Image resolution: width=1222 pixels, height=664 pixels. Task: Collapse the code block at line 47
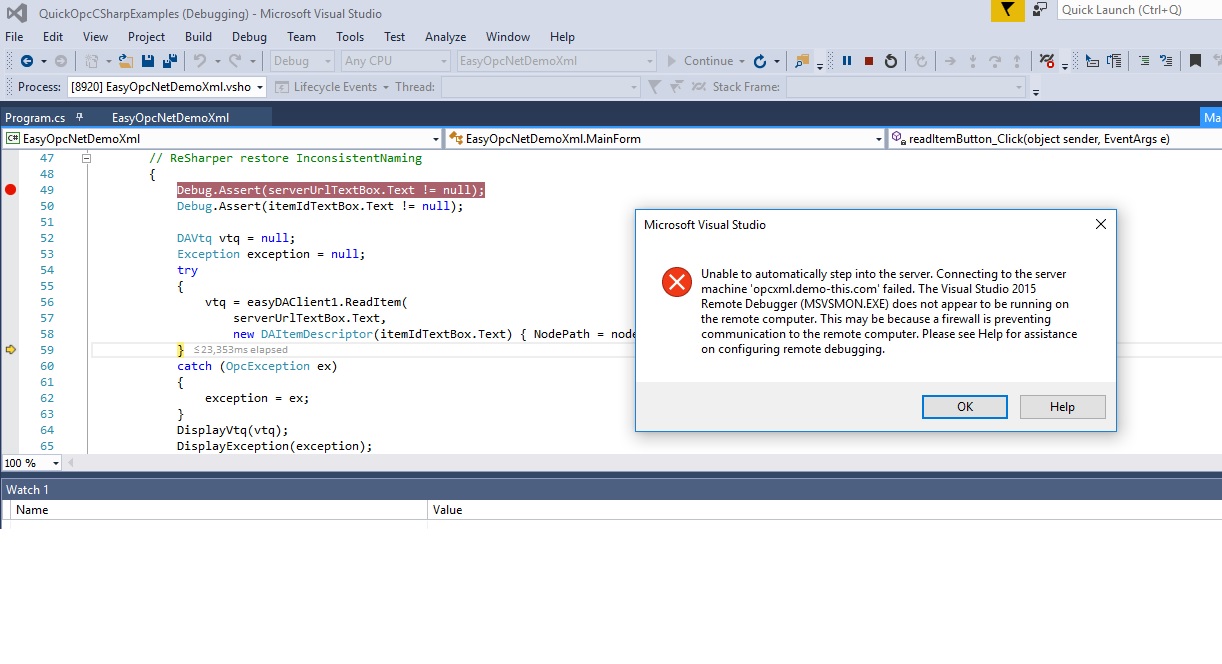coord(86,158)
